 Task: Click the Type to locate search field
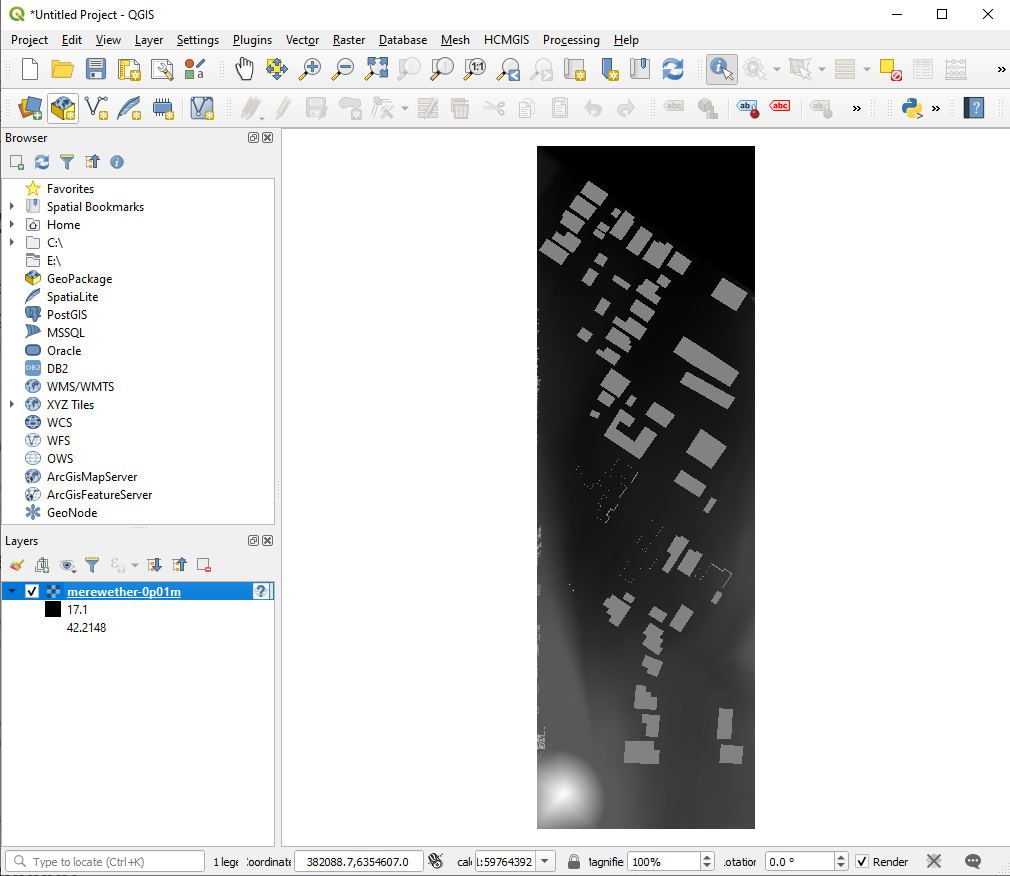click(x=105, y=861)
